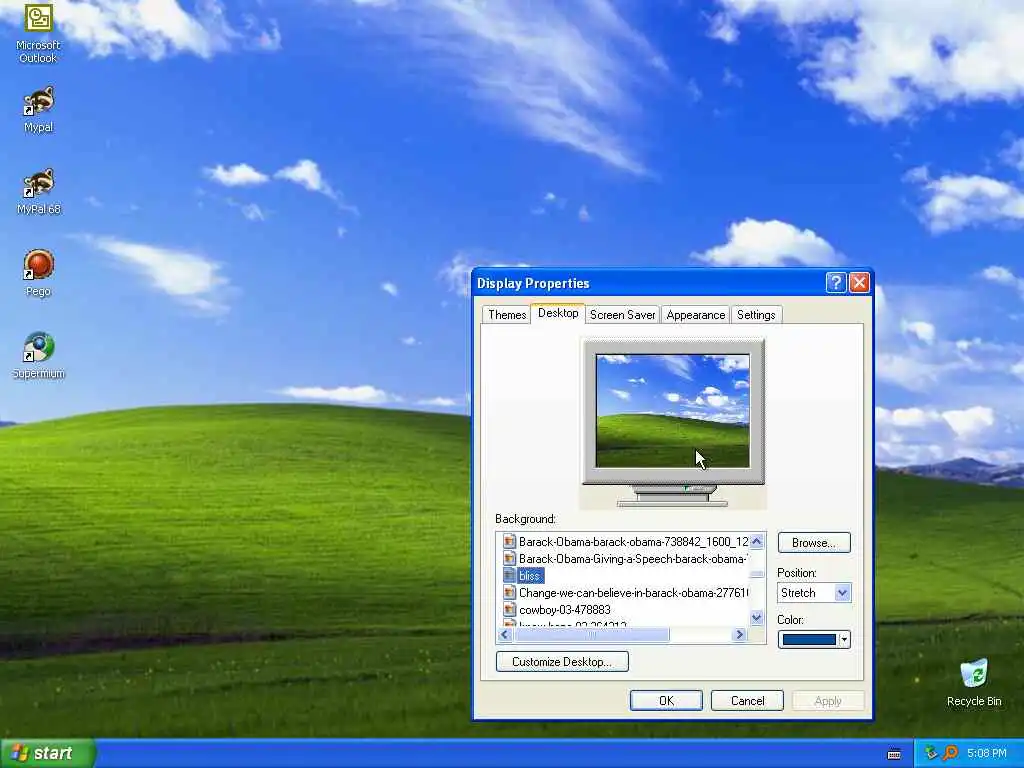Go to the Settings tab
Screen dimensions: 1024x768
pyautogui.click(x=756, y=315)
